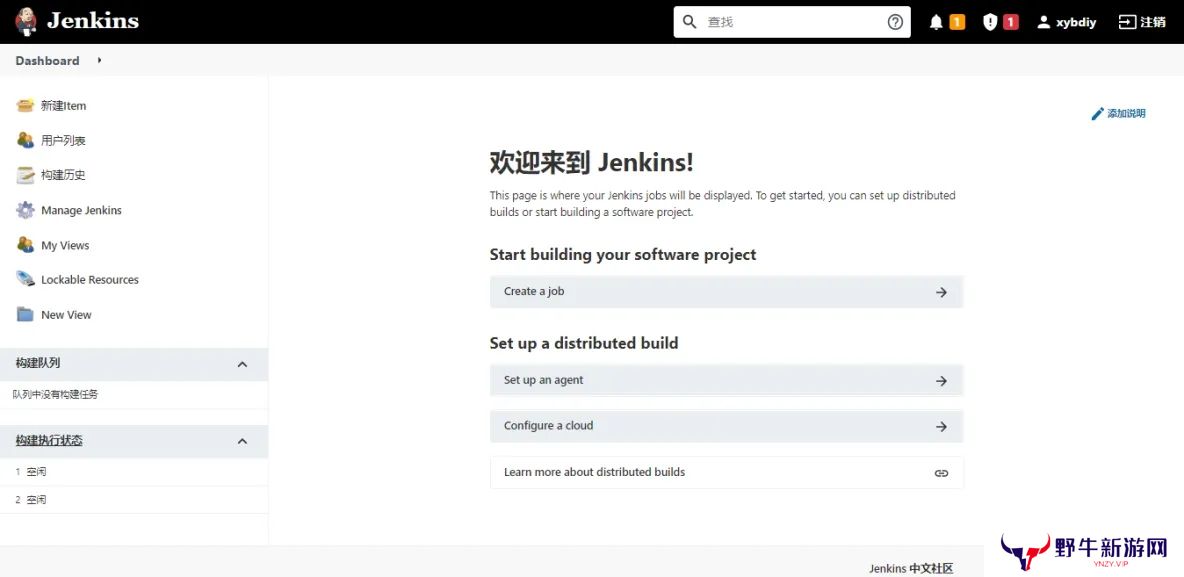The height and width of the screenshot is (577, 1184).
Task: Click the Lockable Resources icon
Action: pyautogui.click(x=26, y=279)
